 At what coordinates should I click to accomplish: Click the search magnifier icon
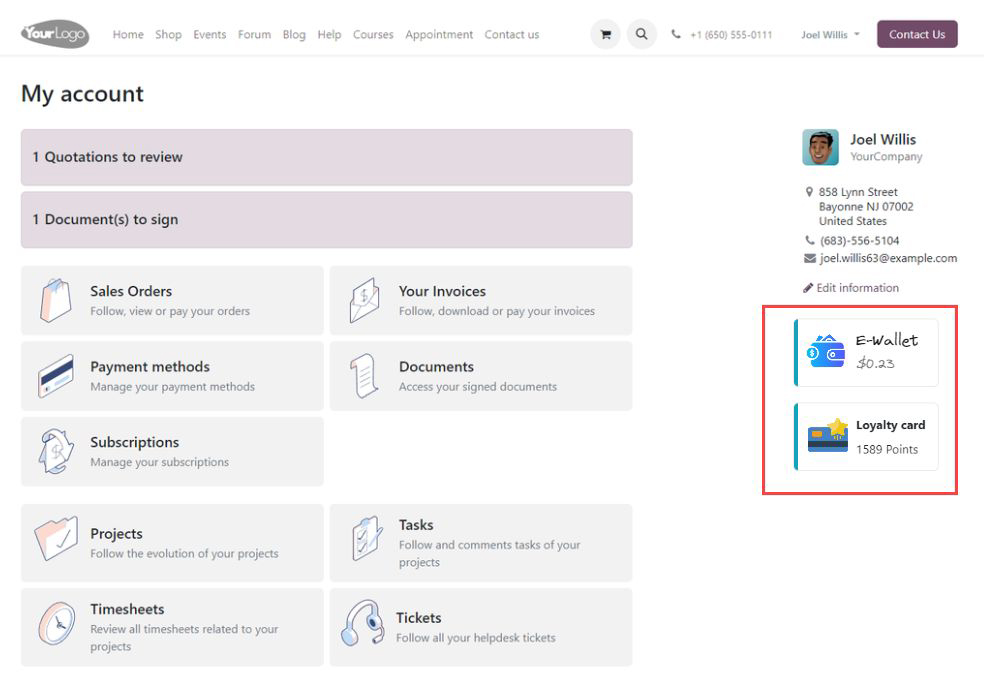click(x=641, y=34)
